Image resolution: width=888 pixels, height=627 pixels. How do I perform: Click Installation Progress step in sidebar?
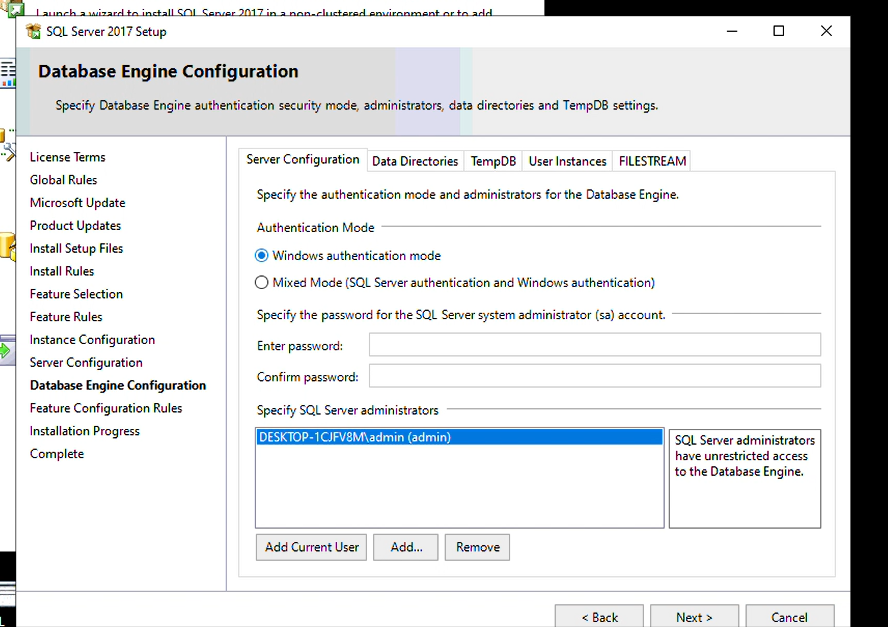point(84,431)
